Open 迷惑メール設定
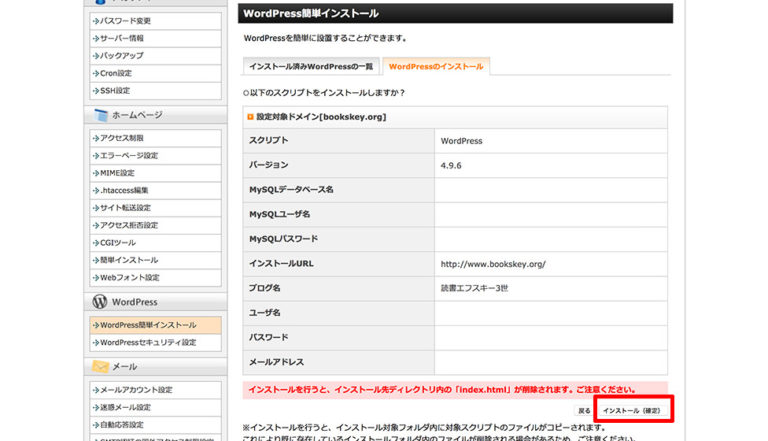768x441 pixels. [156, 408]
